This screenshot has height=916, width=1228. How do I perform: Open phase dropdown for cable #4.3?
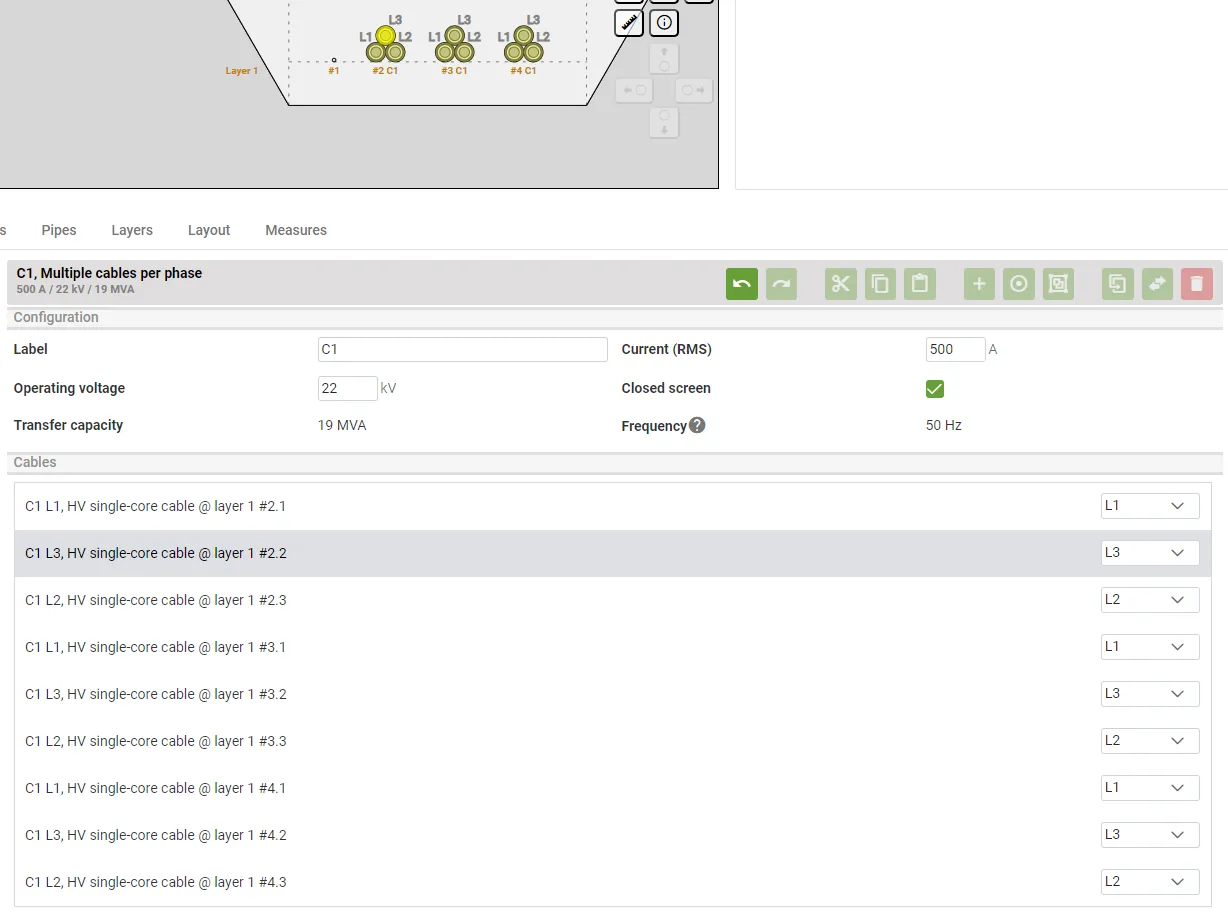(1149, 882)
